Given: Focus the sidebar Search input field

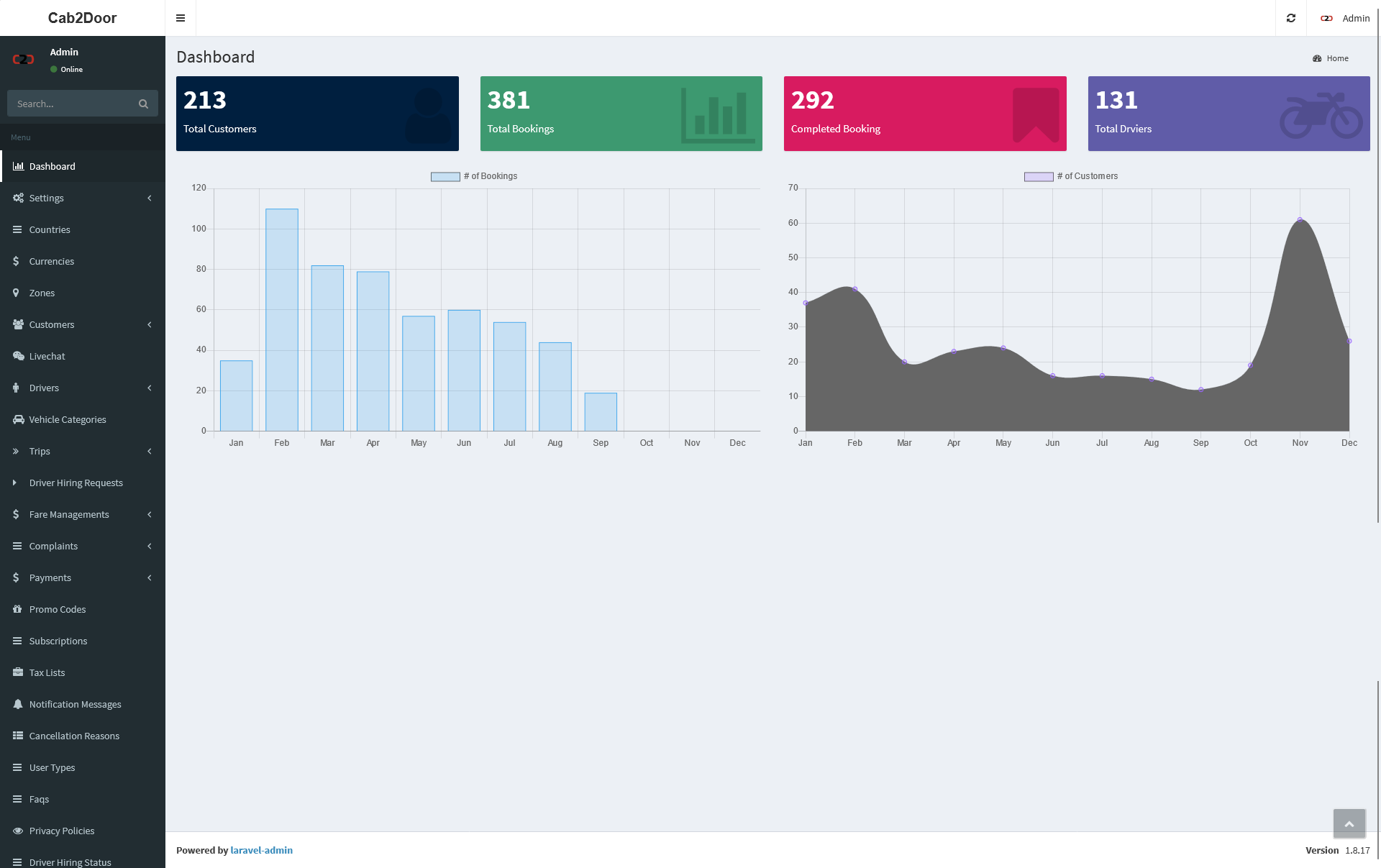Looking at the screenshot, I should coord(70,104).
